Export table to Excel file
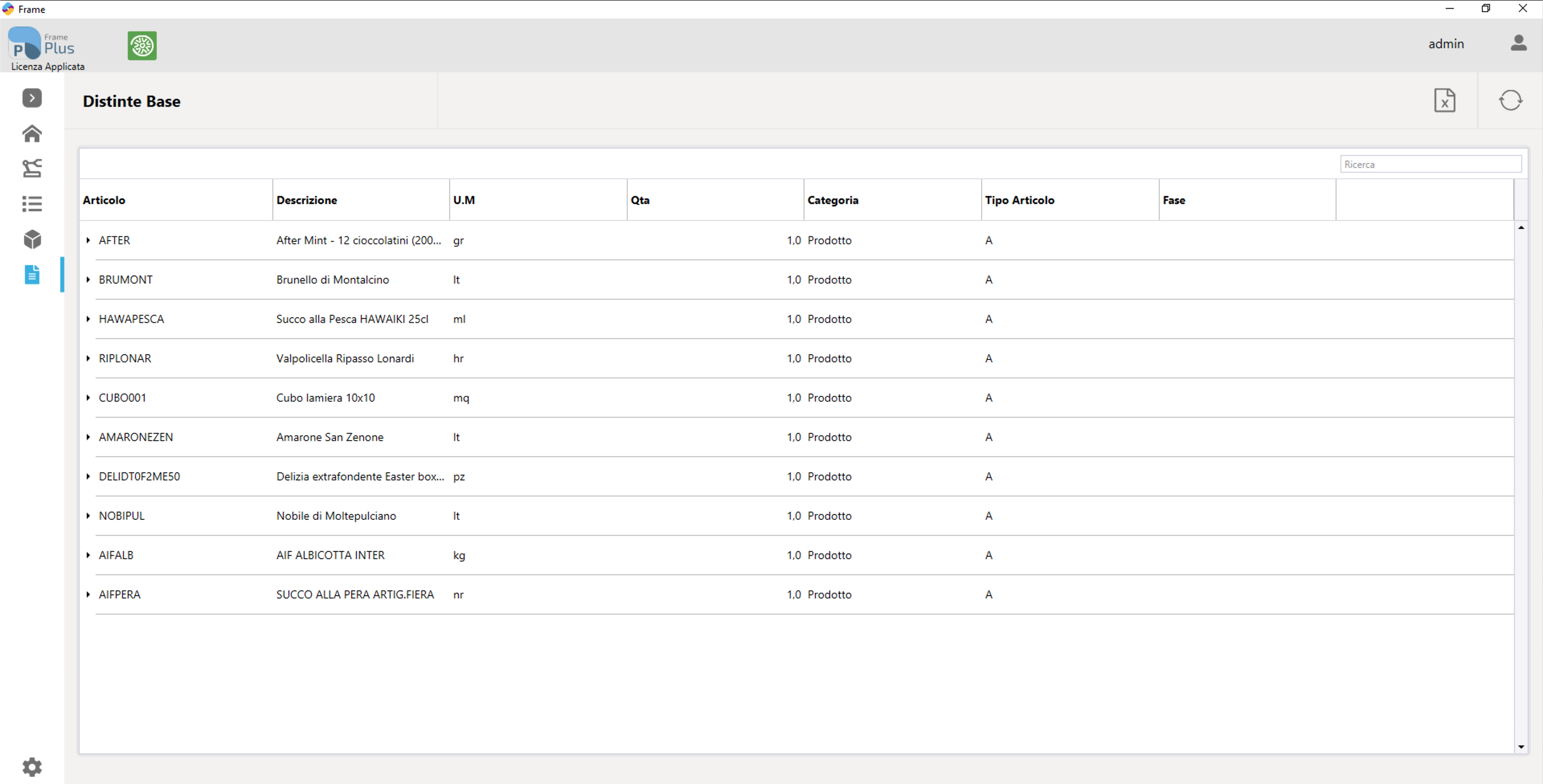Screen dimensions: 1543x784 tap(1444, 101)
